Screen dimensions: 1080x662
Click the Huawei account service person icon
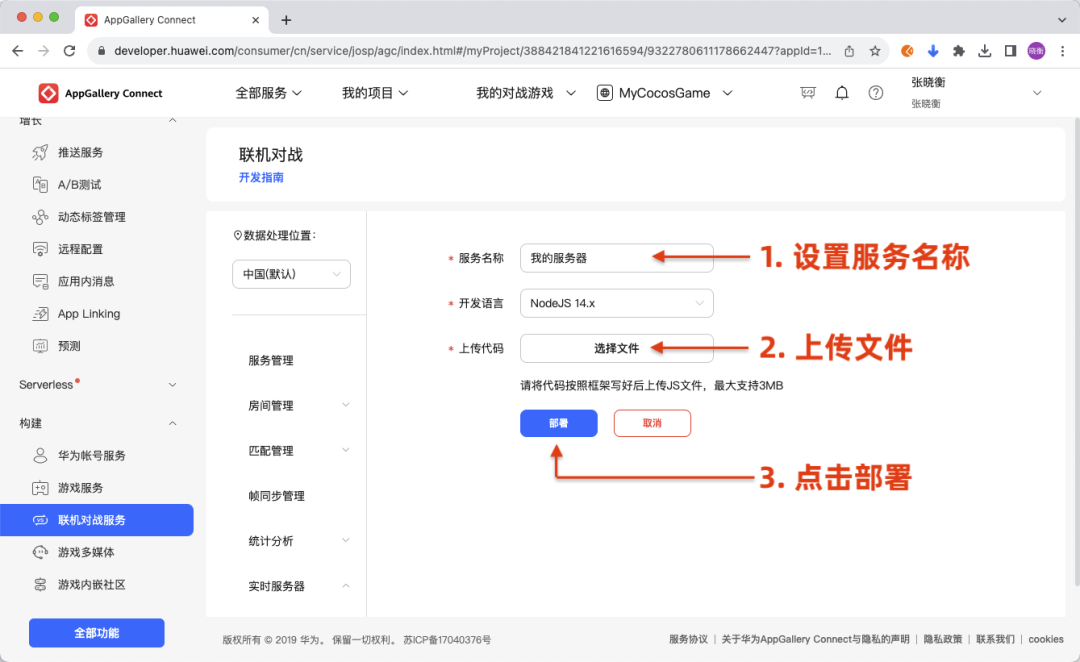[x=40, y=455]
